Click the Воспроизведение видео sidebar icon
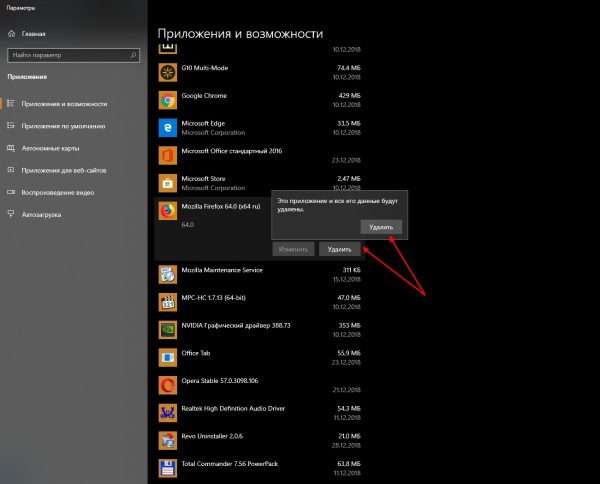Viewport: 600px width, 484px height. (11, 192)
